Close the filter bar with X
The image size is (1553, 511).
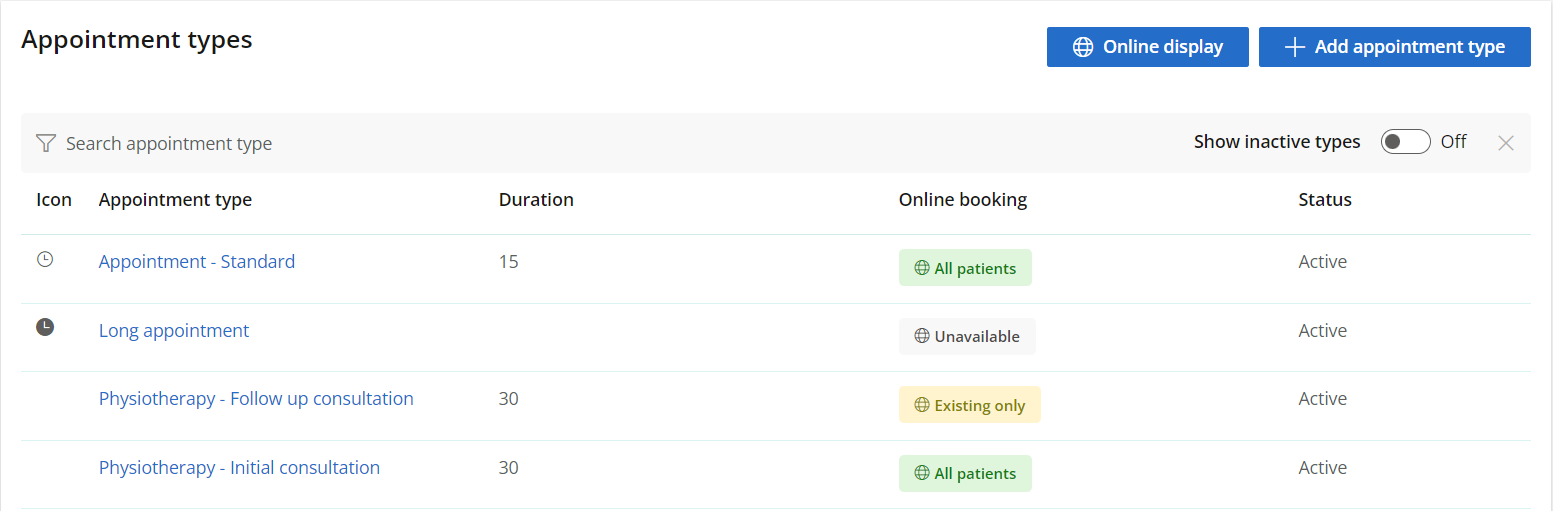click(x=1505, y=143)
